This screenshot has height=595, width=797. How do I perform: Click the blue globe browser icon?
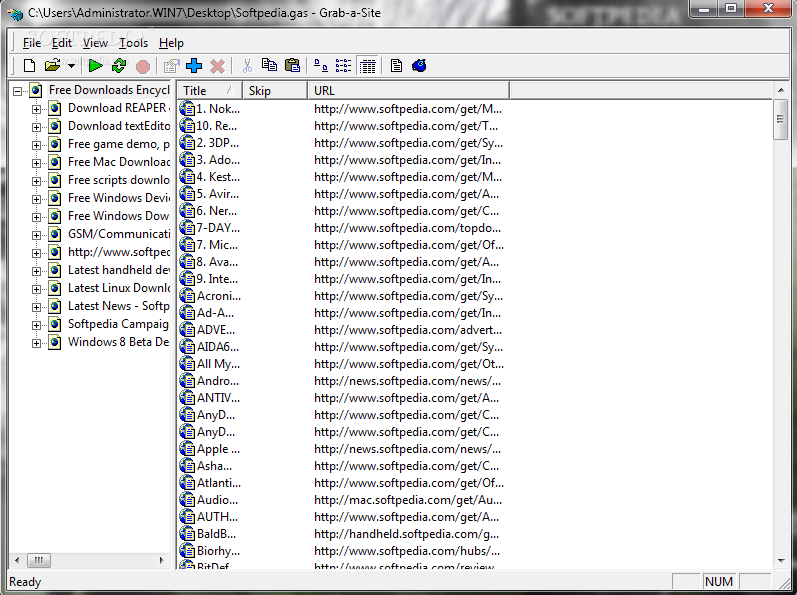click(419, 66)
